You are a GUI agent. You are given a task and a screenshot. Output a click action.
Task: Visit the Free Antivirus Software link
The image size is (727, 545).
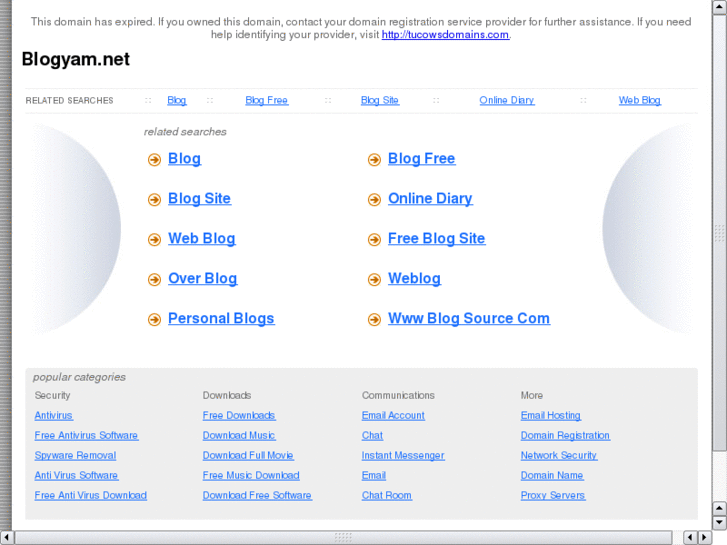click(x=86, y=436)
